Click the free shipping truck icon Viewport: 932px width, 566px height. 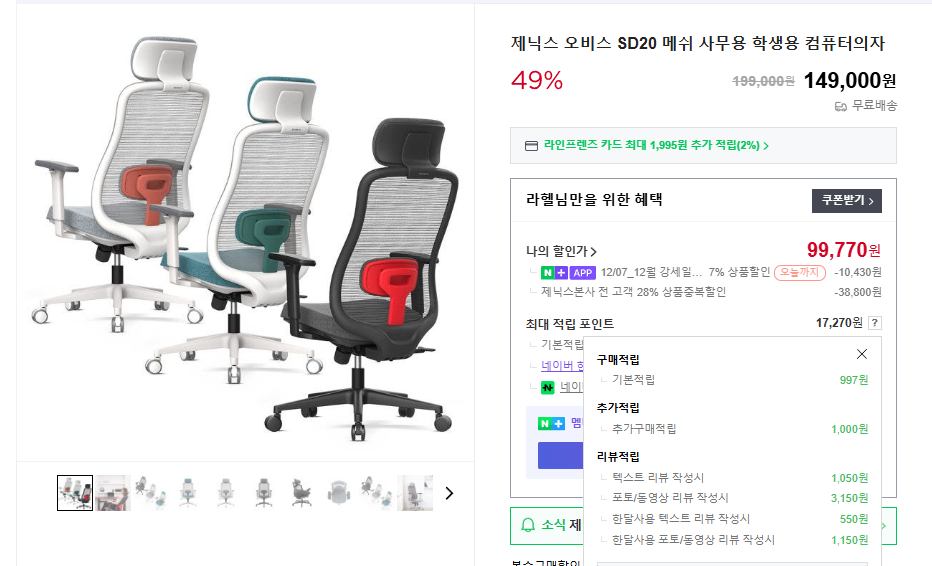[x=840, y=106]
